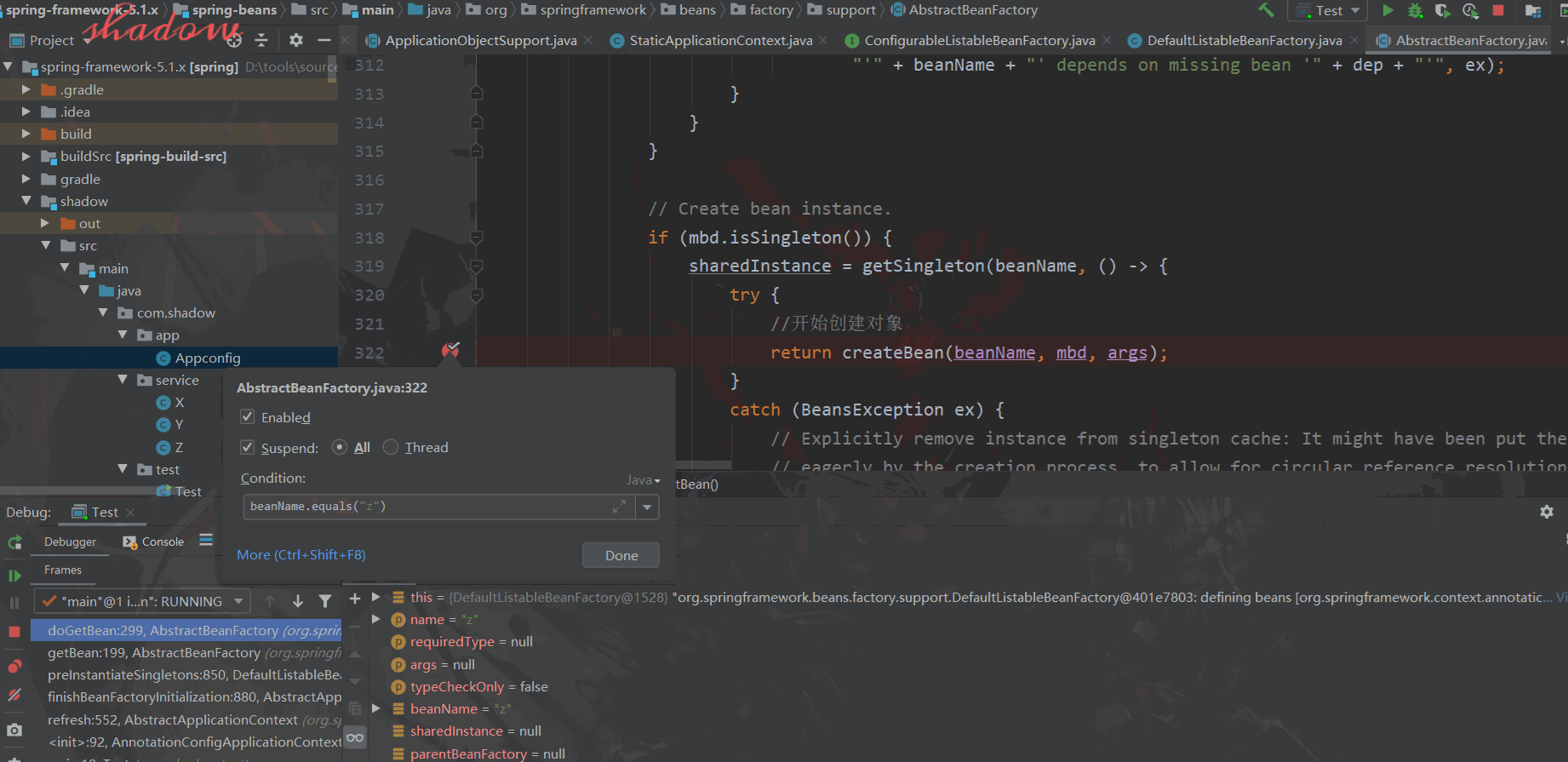This screenshot has height=762, width=1568.
Task: Open Project panel settings gear
Action: pyautogui.click(x=295, y=40)
